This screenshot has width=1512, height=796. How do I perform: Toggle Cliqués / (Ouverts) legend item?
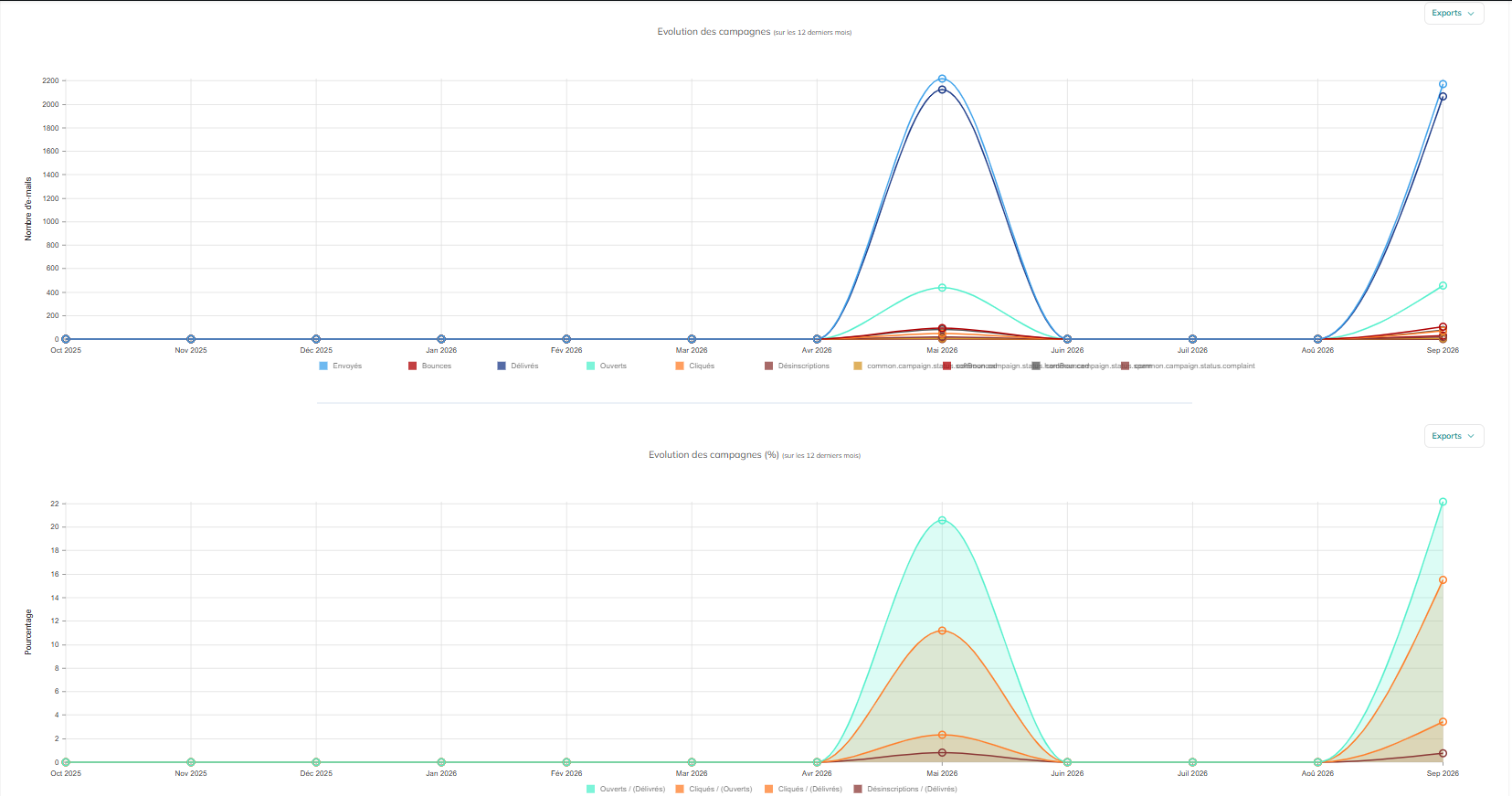coord(714,789)
